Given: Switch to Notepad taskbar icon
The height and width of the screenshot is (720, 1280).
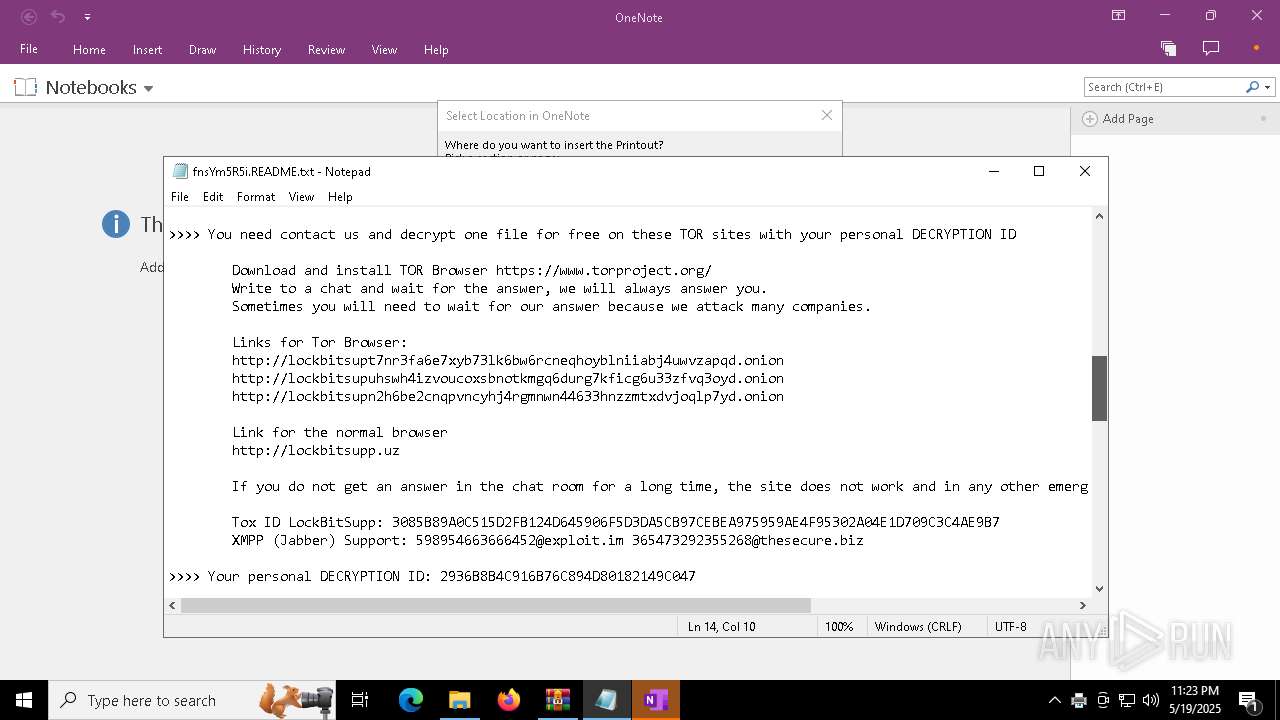Looking at the screenshot, I should click(x=606, y=700).
